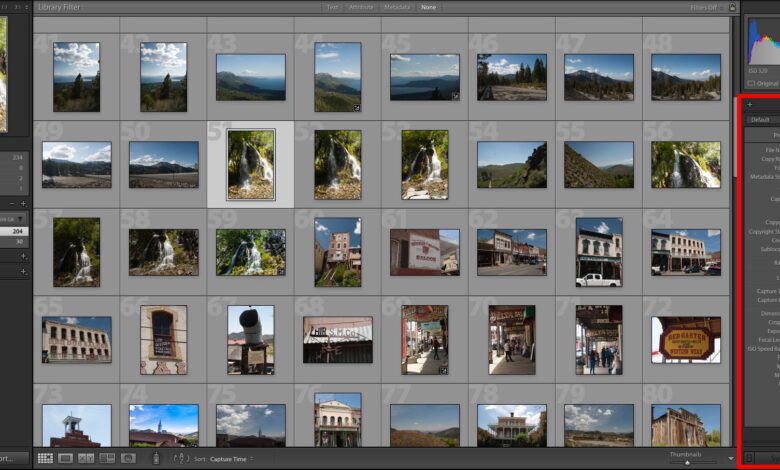Select the left panel row showing 30

[x=14, y=242]
